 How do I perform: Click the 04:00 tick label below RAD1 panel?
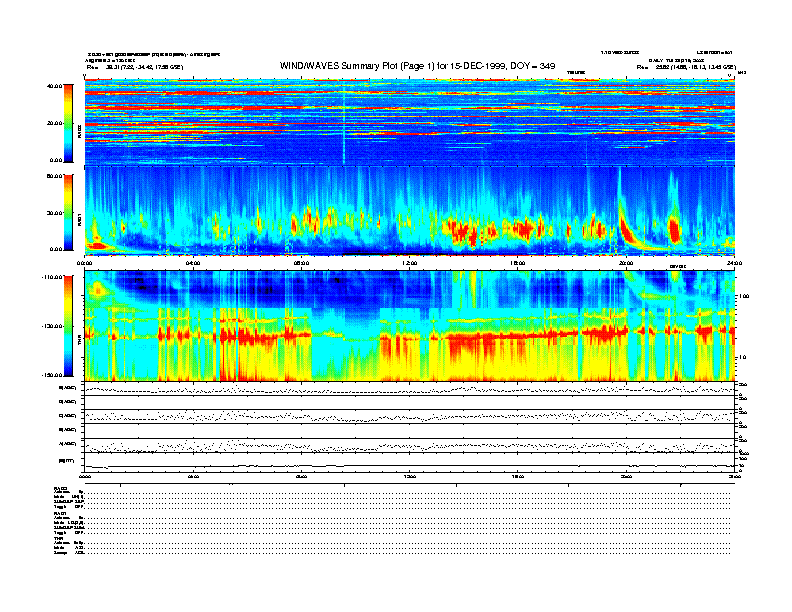coord(193,263)
